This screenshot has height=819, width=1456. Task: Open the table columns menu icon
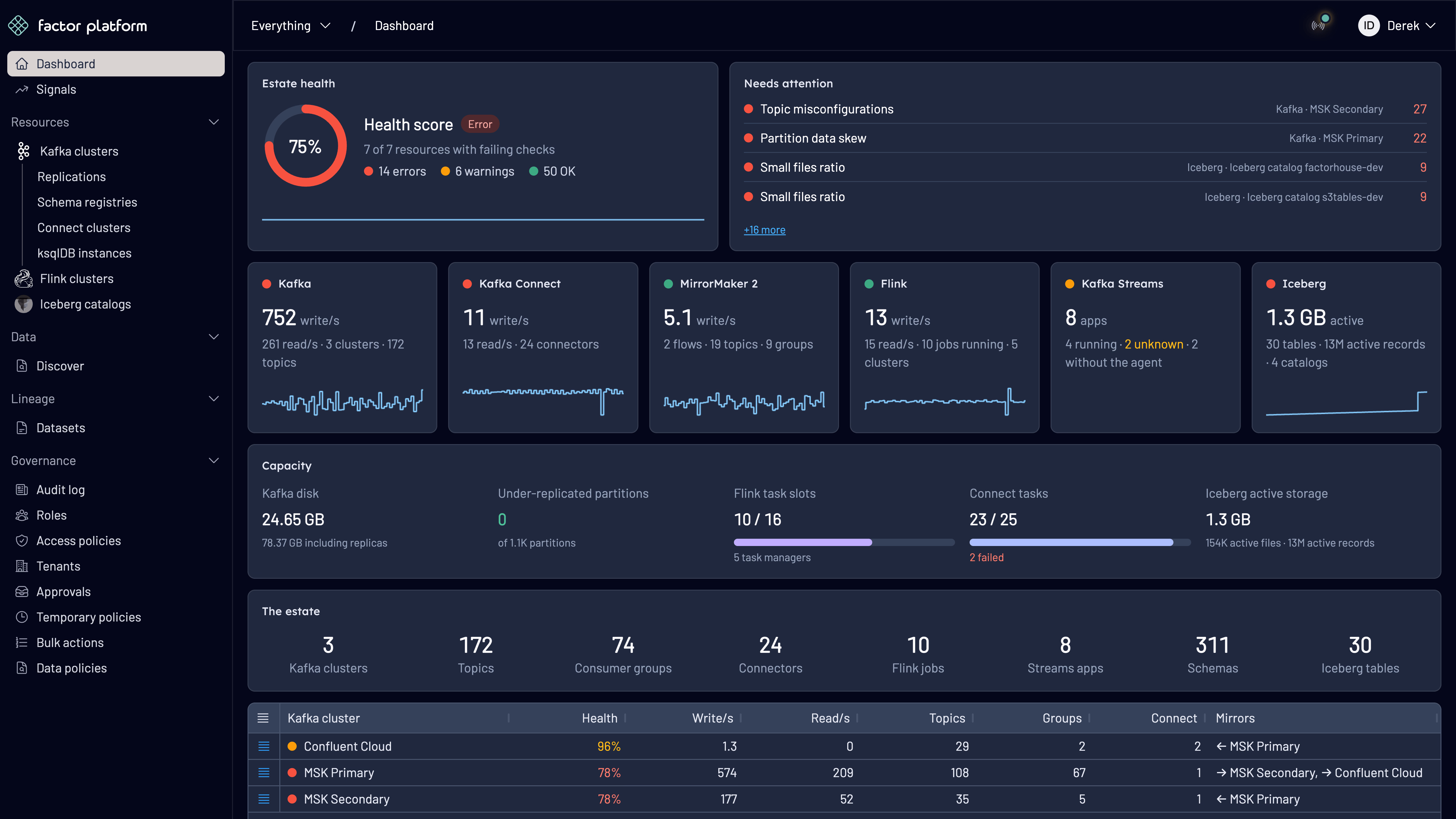pos(263,718)
